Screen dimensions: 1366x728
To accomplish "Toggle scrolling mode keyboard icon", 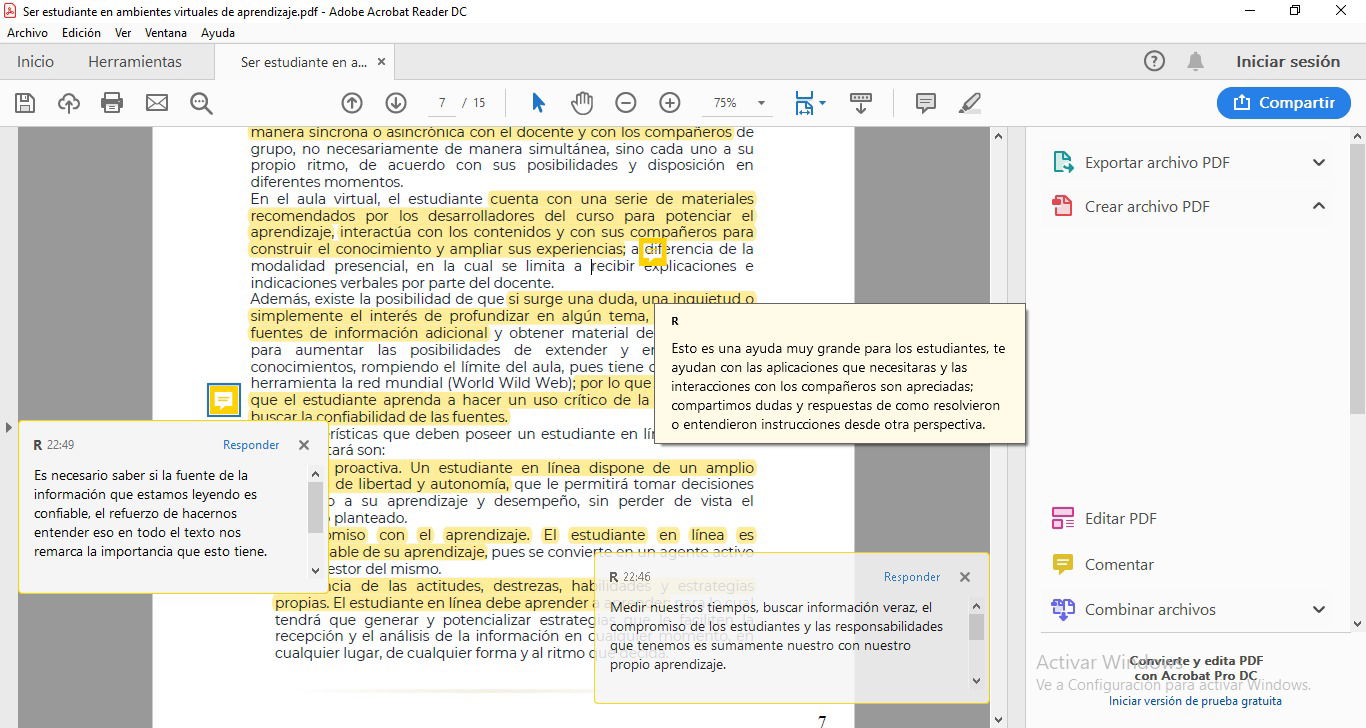I will coord(861,103).
